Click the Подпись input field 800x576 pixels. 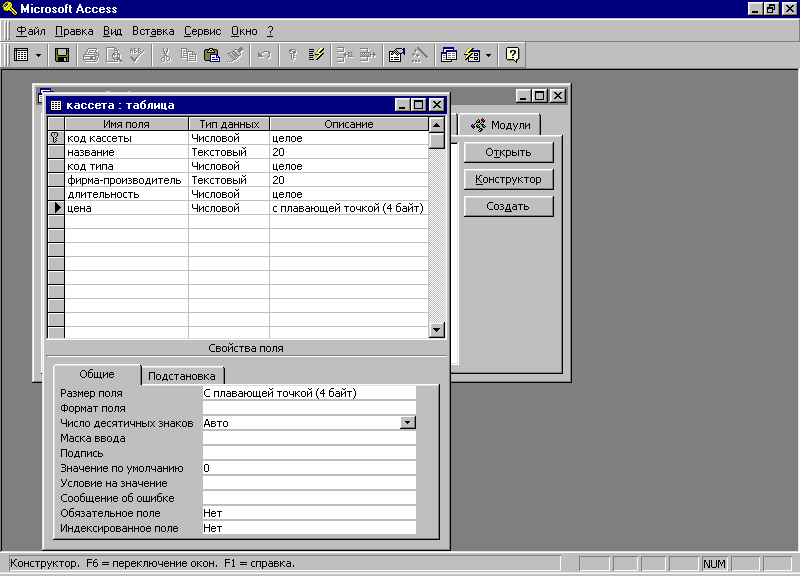click(309, 453)
